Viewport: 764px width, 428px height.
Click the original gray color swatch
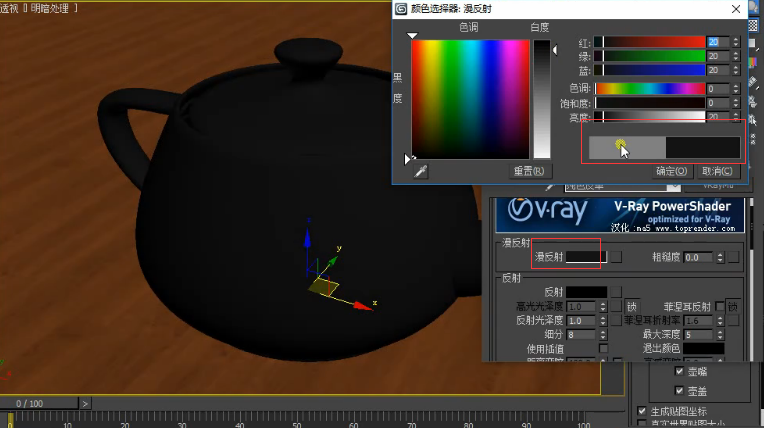[x=628, y=147]
